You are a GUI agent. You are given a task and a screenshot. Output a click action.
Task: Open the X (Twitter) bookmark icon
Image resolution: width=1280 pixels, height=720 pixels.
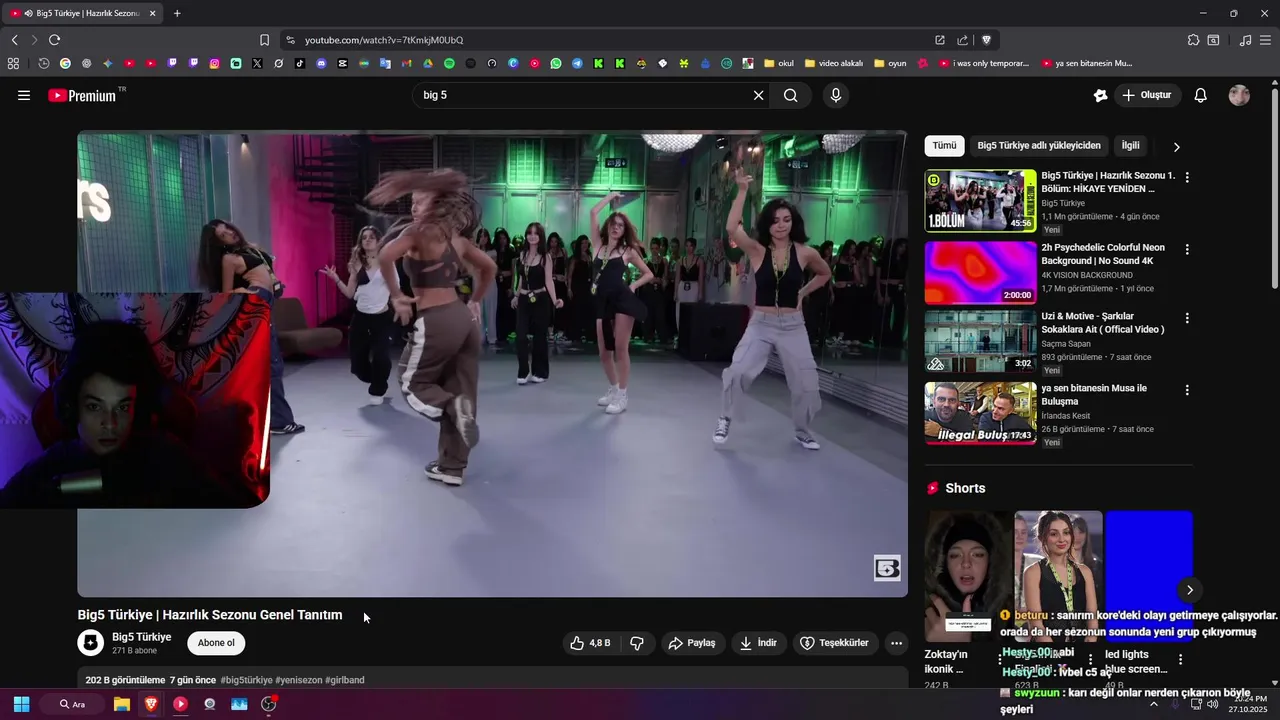point(257,63)
